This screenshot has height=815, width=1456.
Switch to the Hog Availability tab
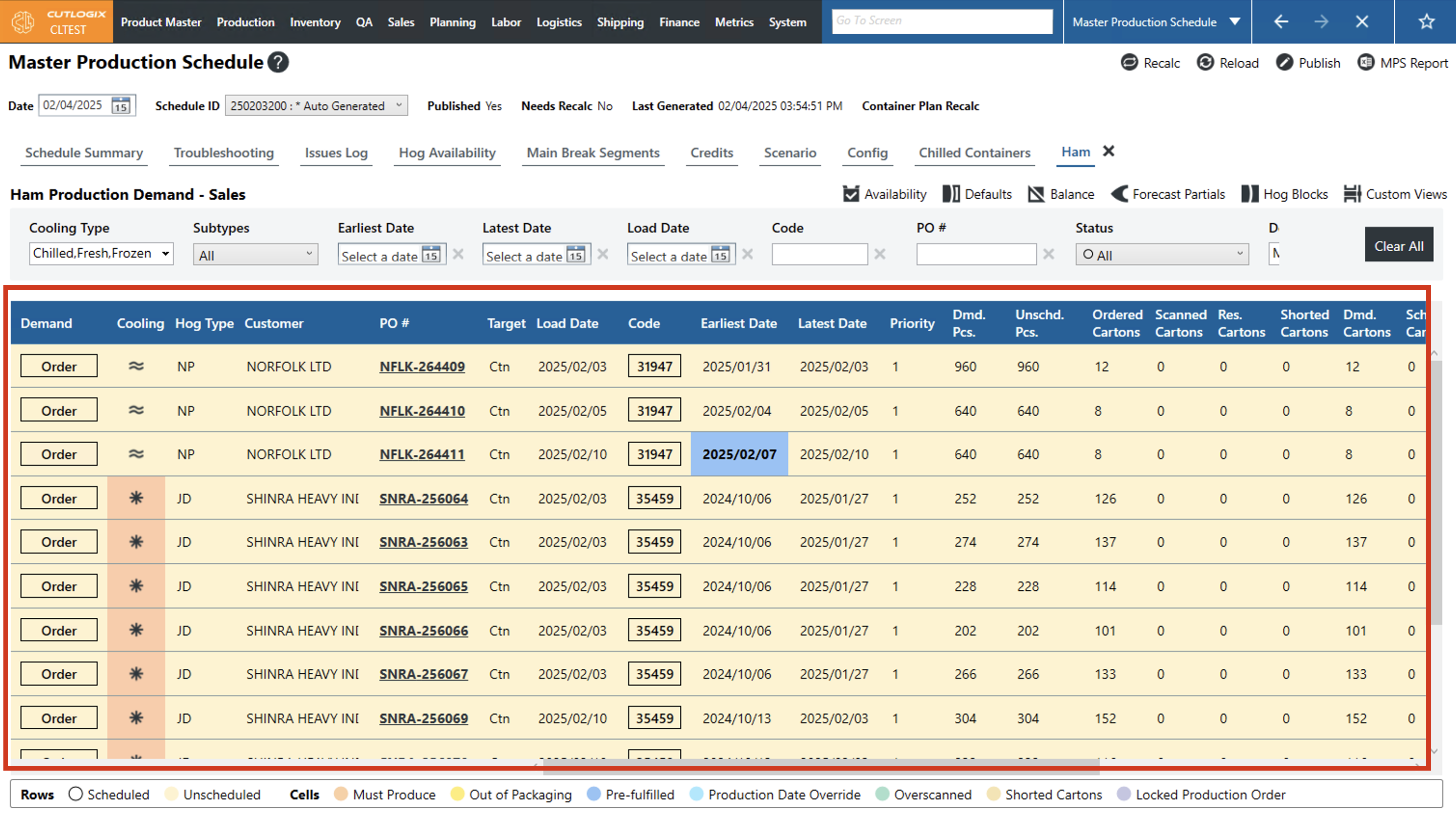(x=447, y=152)
